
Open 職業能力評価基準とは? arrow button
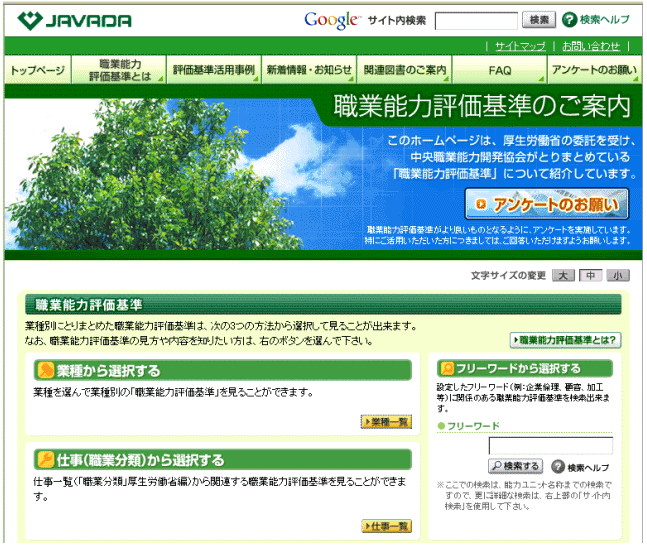click(x=565, y=340)
